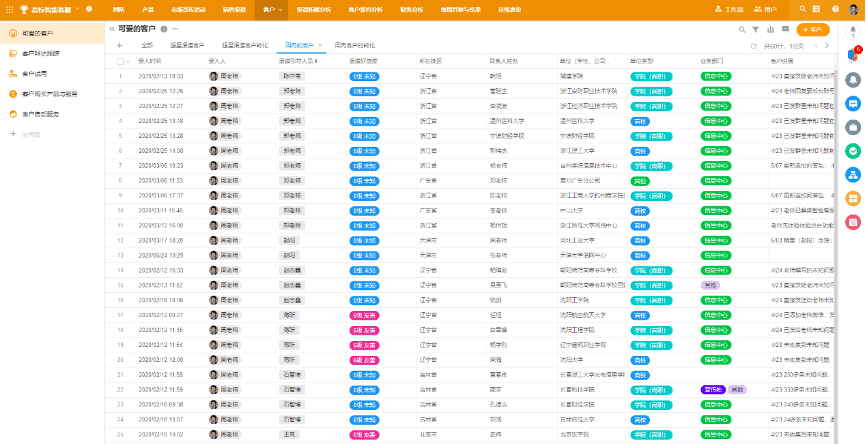Open row 1 dated 2020/02/13 10:33

[x=471, y=76]
